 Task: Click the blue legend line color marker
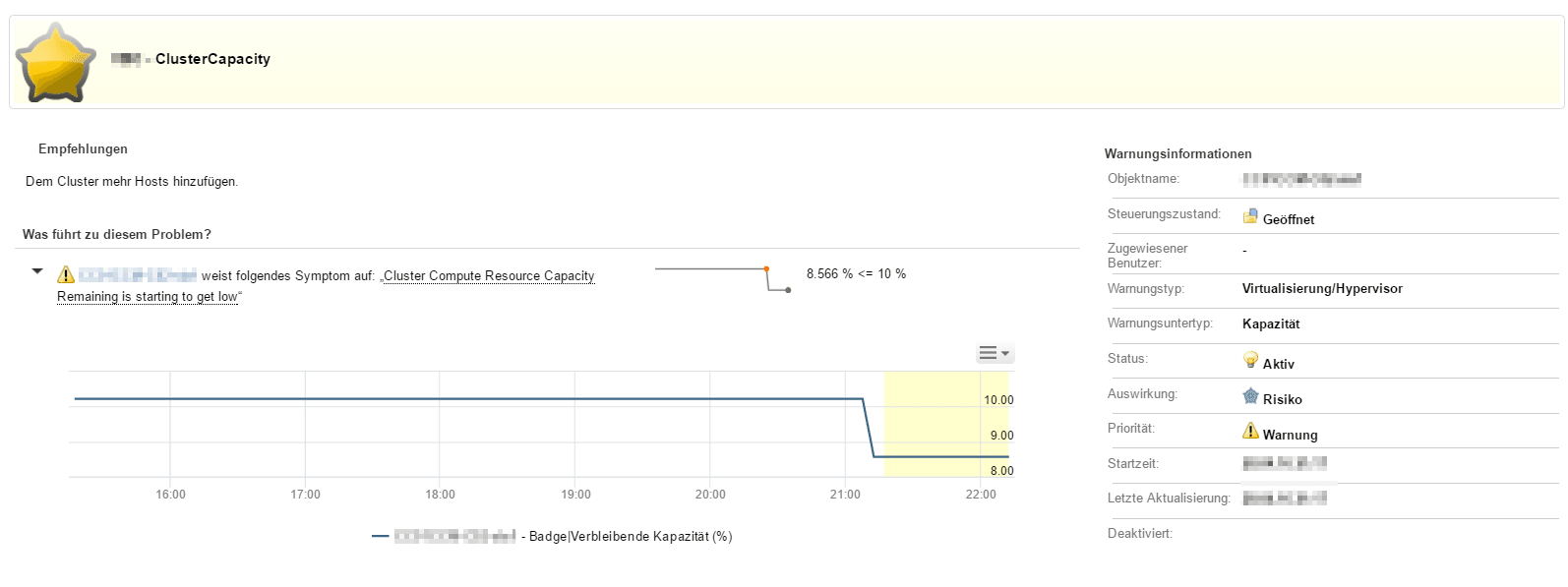381,537
